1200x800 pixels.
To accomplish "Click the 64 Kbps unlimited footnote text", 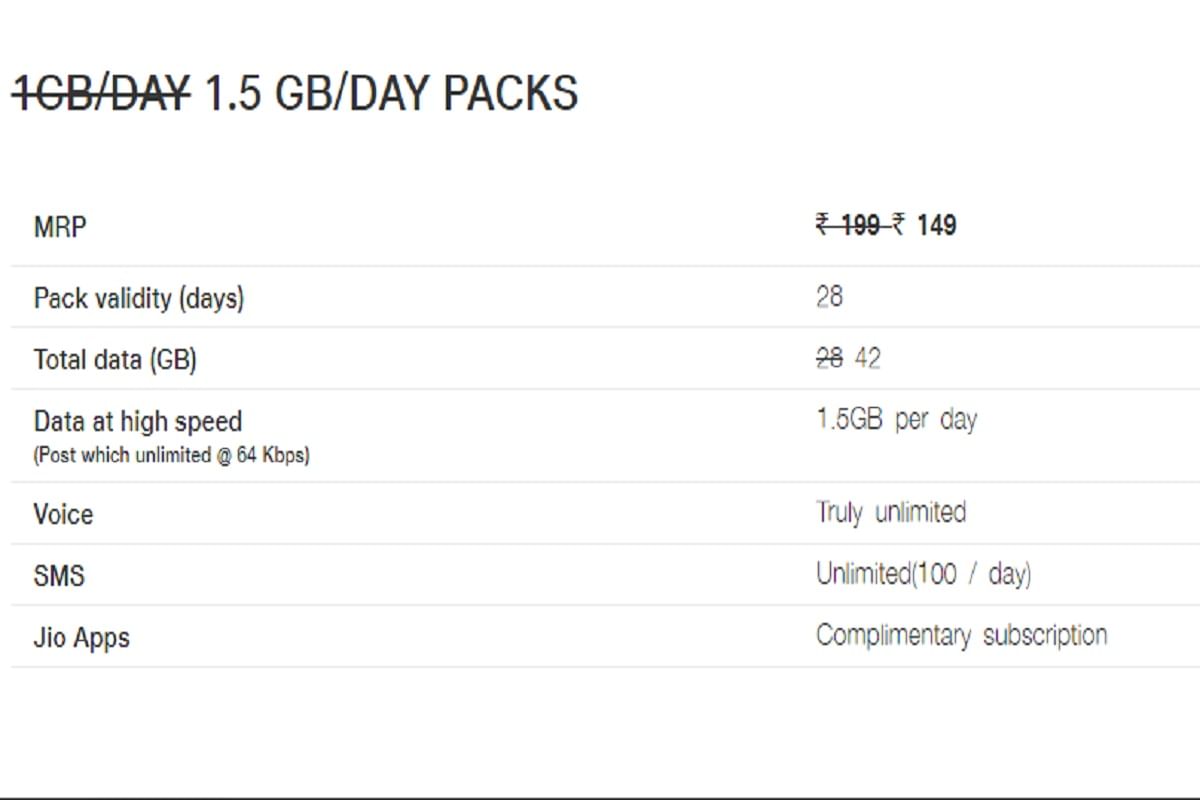I will coord(171,456).
